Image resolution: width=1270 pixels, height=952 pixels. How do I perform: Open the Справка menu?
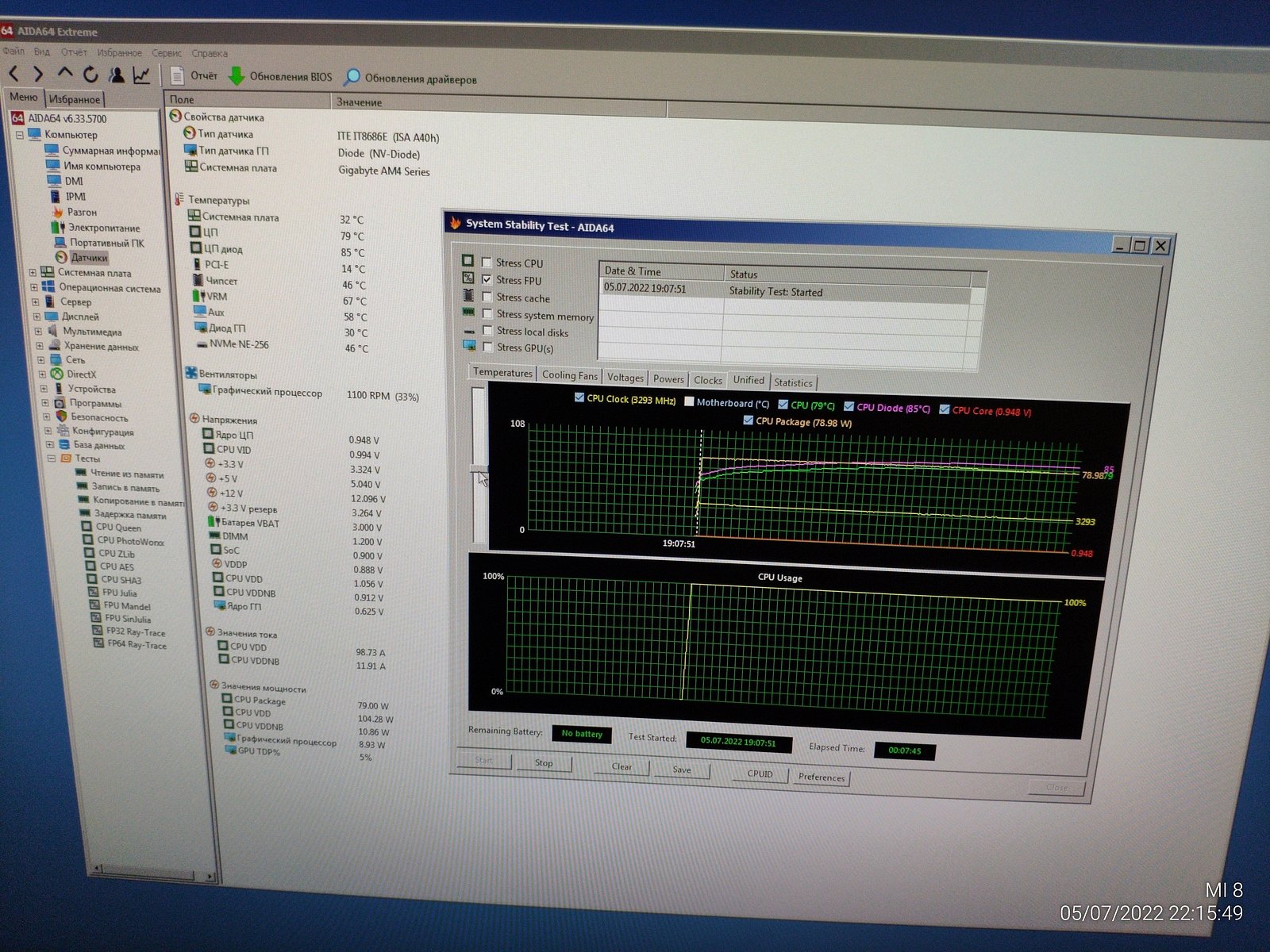coord(210,54)
